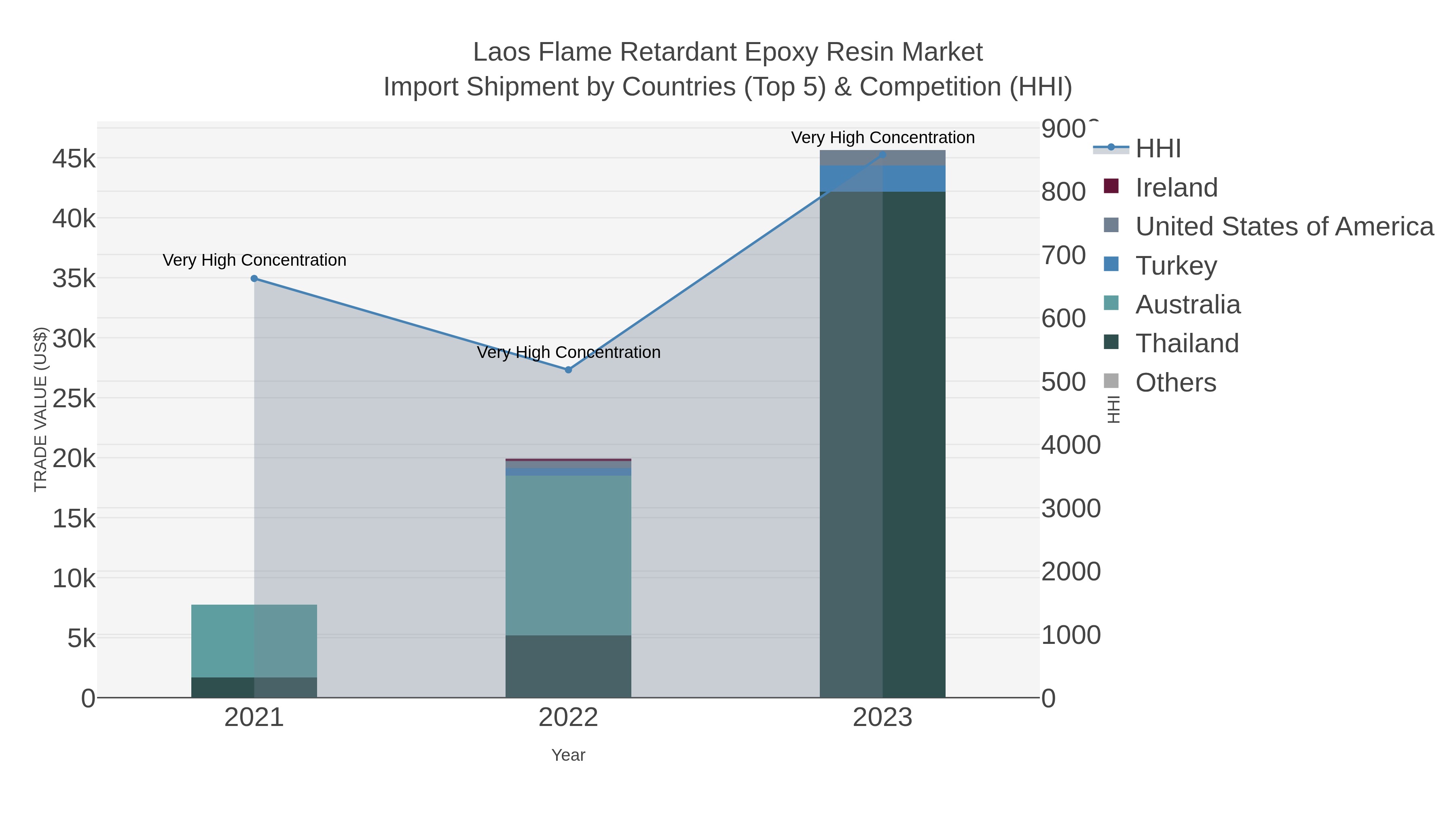Viewport: 1456px width, 819px height.
Task: Click the 4000 HHI axis tick label
Action: pyautogui.click(x=1071, y=445)
